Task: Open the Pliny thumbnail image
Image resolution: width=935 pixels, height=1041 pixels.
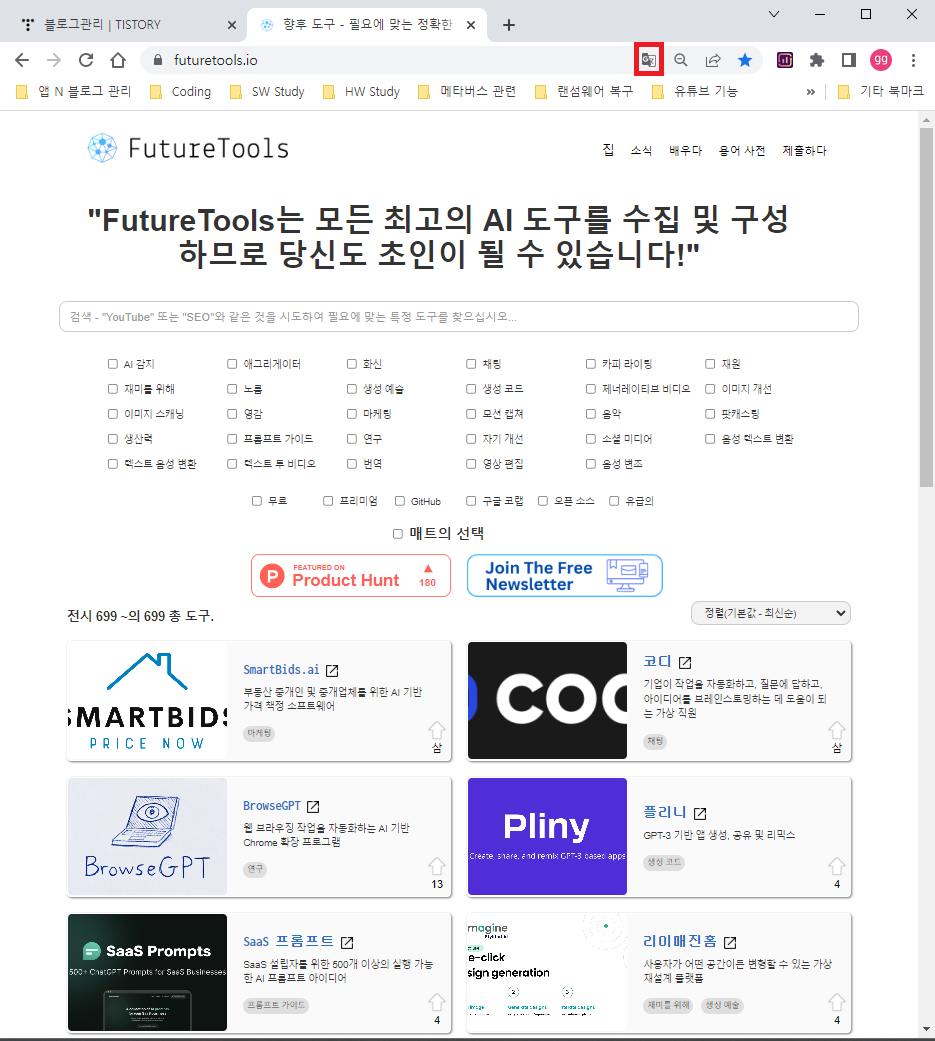Action: [x=547, y=837]
